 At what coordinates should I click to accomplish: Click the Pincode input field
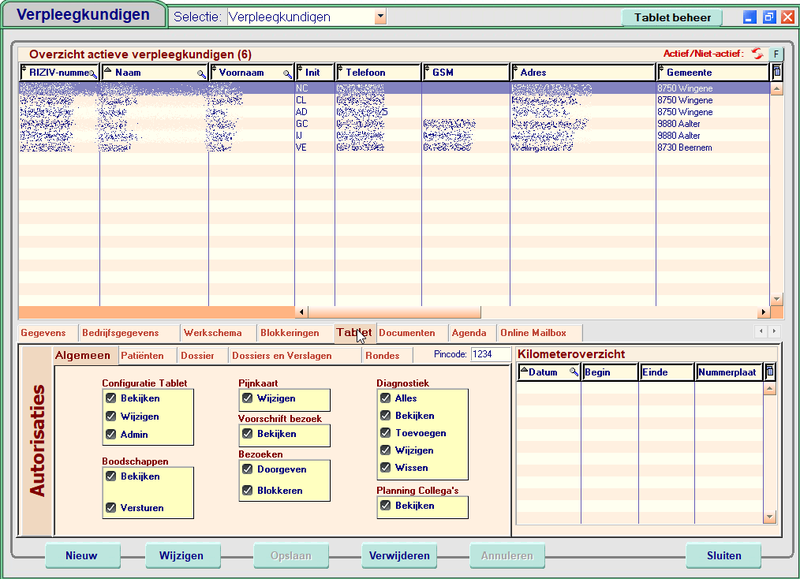490,354
